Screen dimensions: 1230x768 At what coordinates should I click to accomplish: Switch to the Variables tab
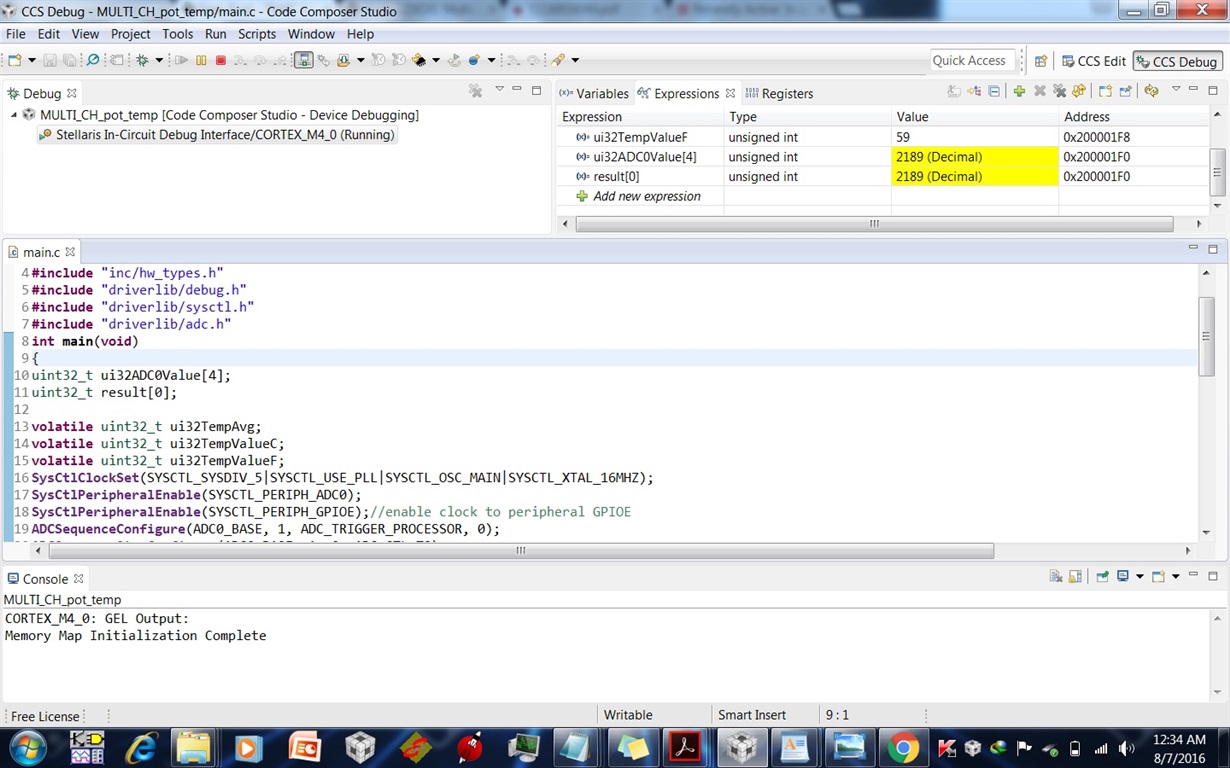click(x=594, y=93)
